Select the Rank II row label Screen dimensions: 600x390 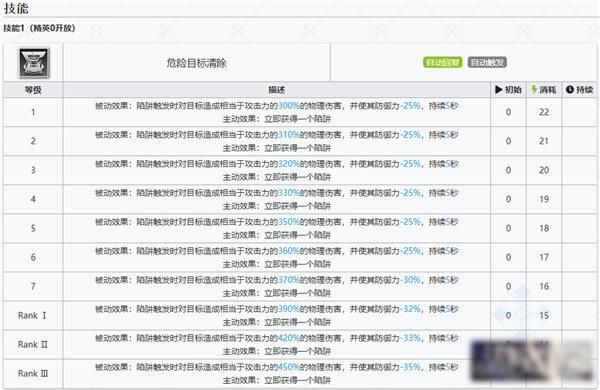point(33,344)
